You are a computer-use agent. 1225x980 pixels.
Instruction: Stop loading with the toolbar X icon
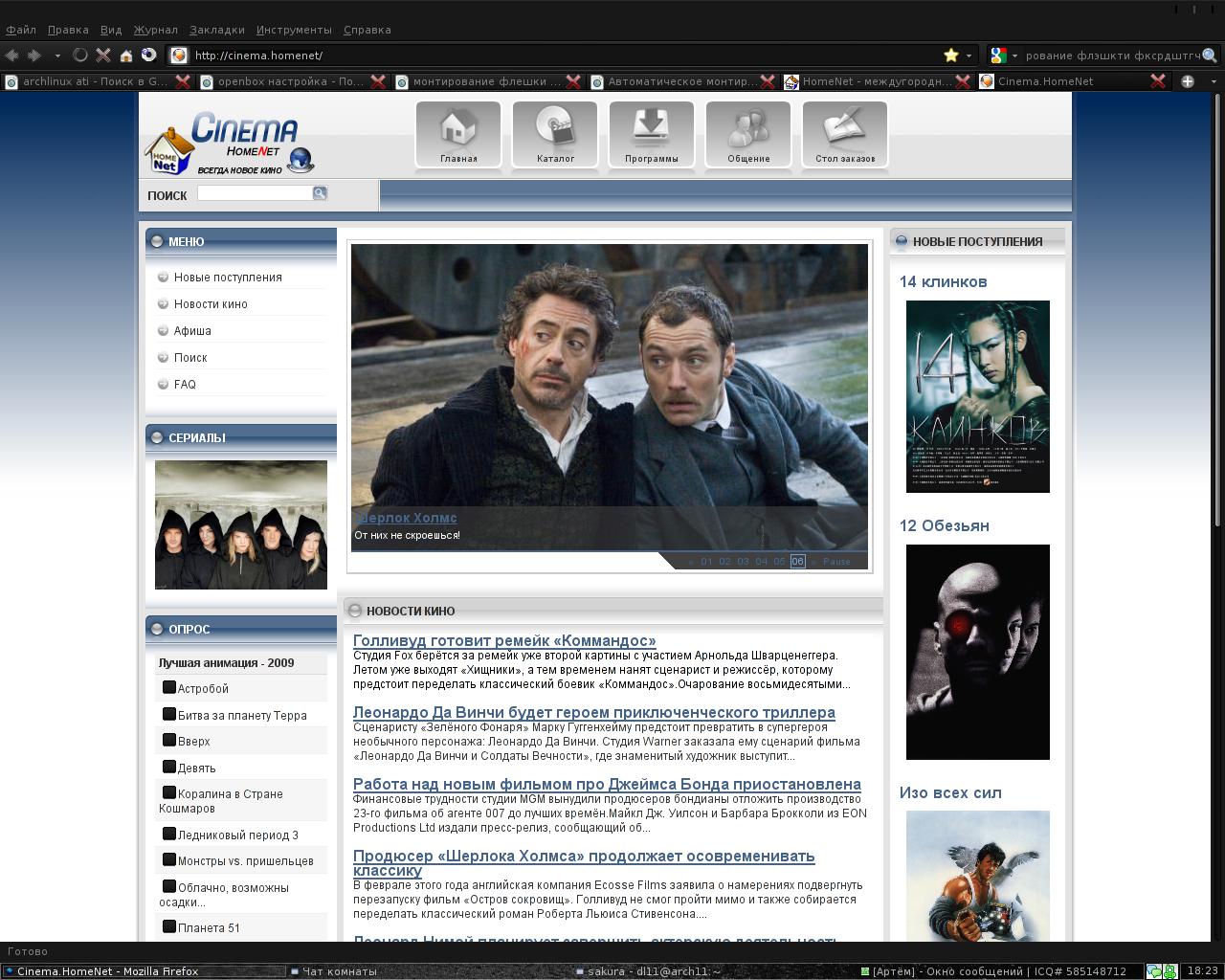103,56
